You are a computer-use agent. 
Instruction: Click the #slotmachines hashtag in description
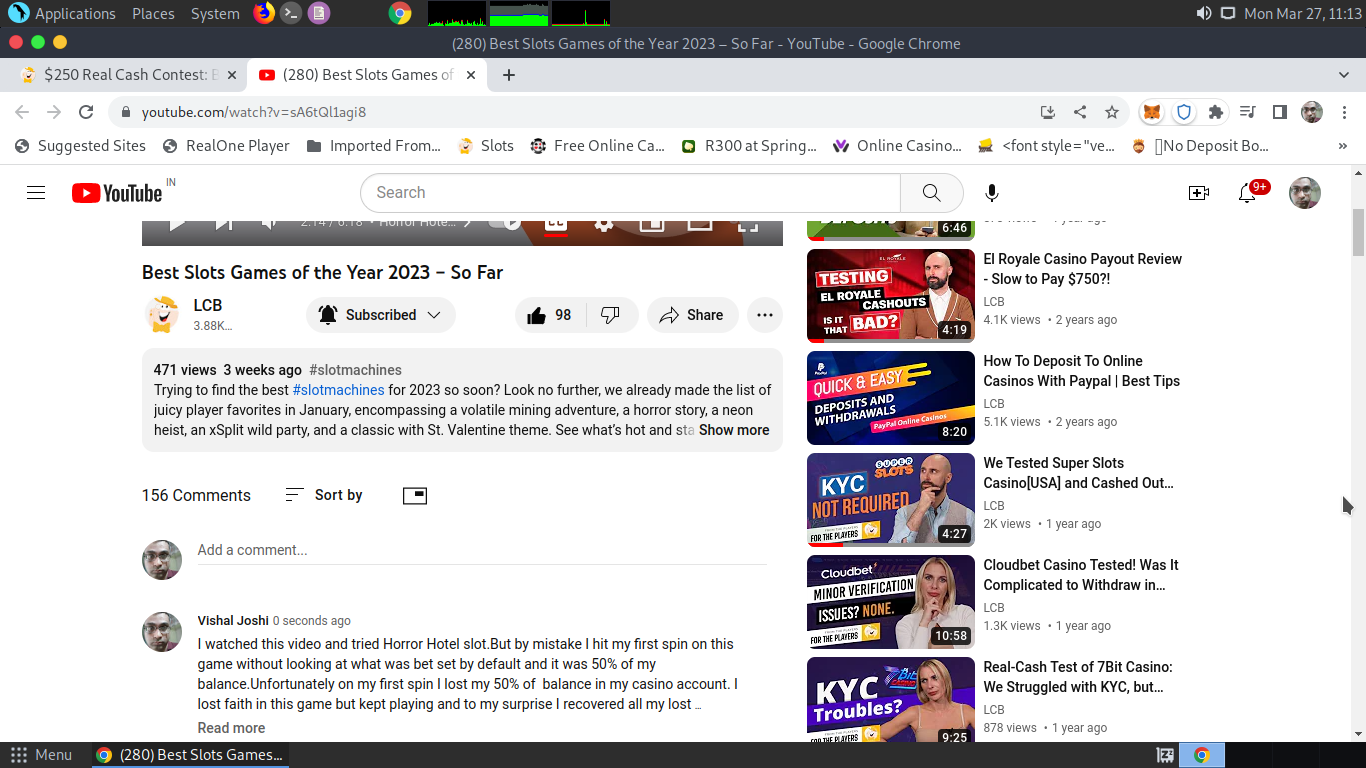338,390
